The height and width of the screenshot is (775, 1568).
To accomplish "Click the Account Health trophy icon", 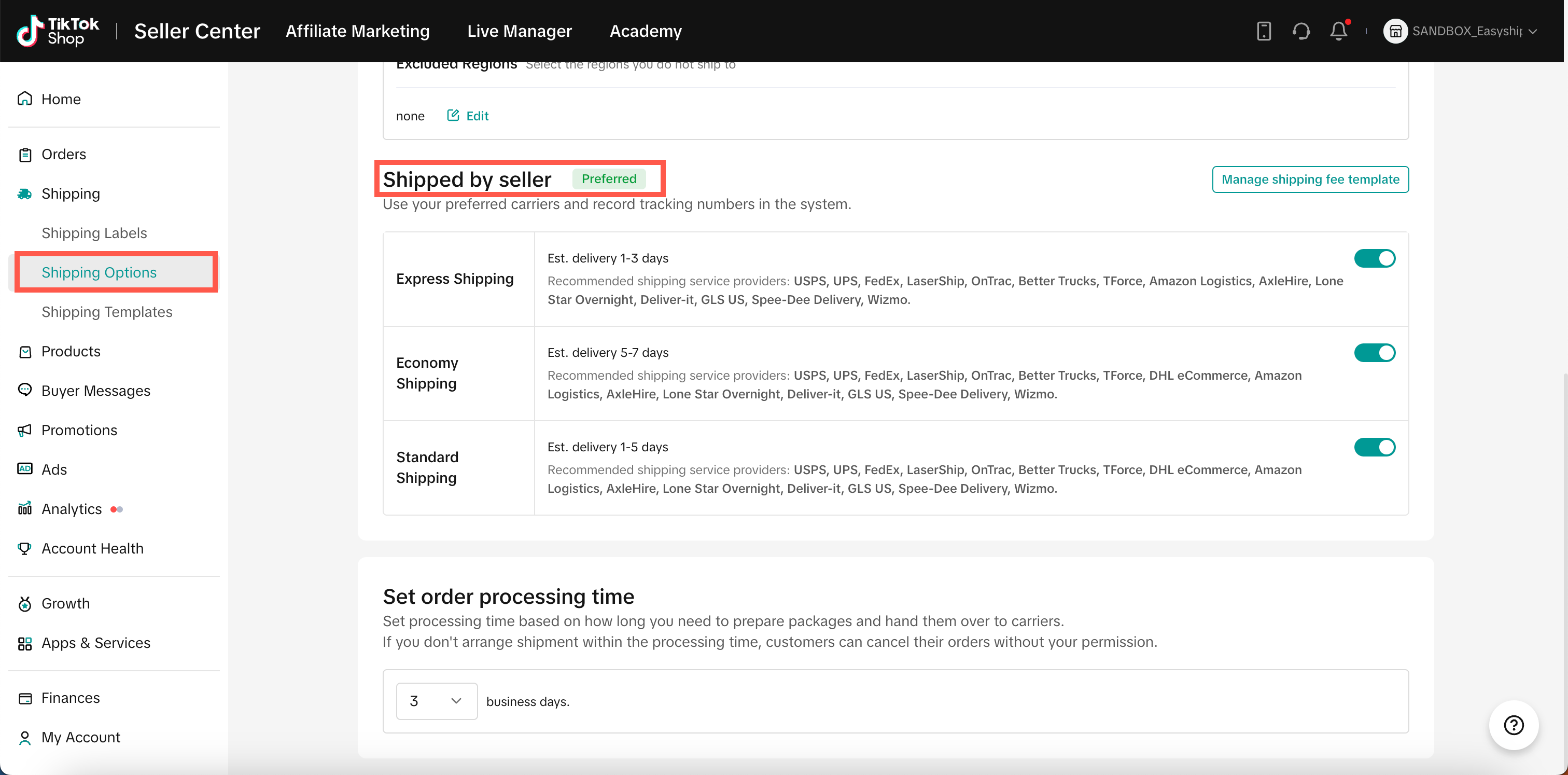I will [25, 548].
